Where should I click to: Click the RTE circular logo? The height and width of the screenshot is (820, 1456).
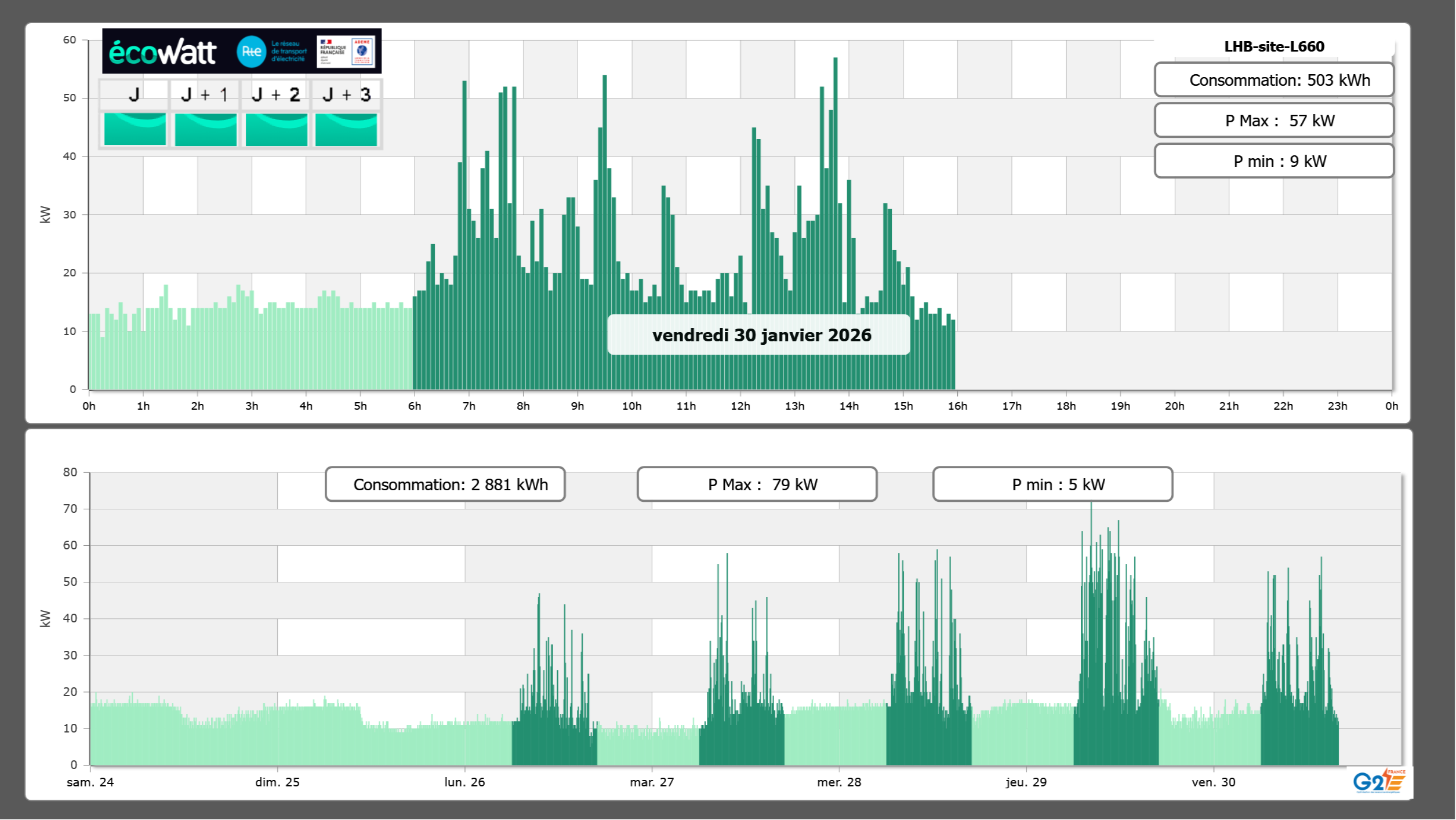click(x=251, y=52)
